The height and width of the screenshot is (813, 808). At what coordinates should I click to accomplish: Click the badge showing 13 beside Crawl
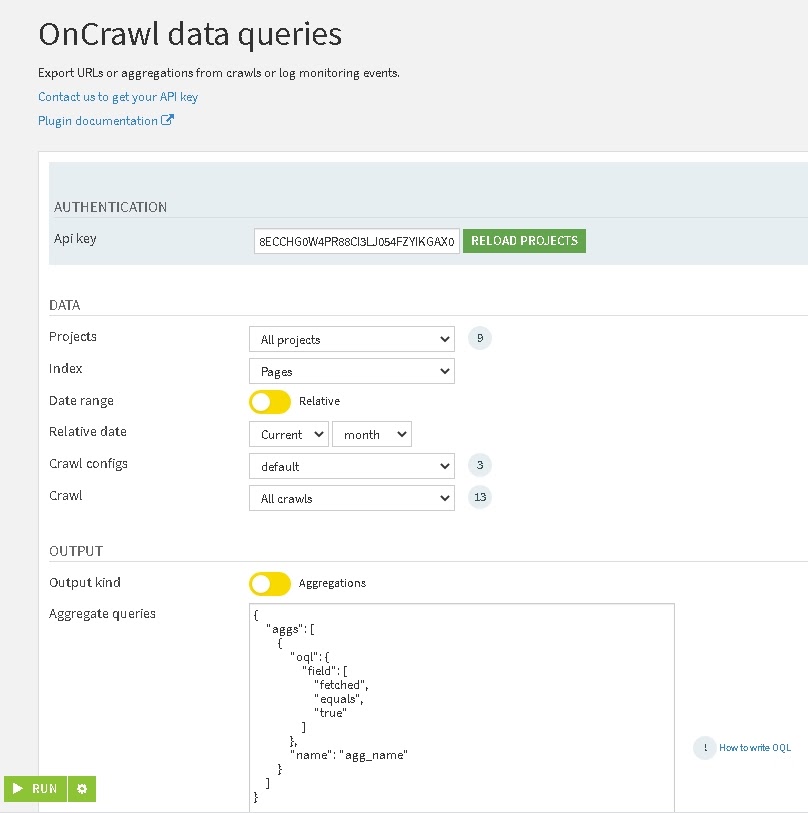pyautogui.click(x=480, y=497)
